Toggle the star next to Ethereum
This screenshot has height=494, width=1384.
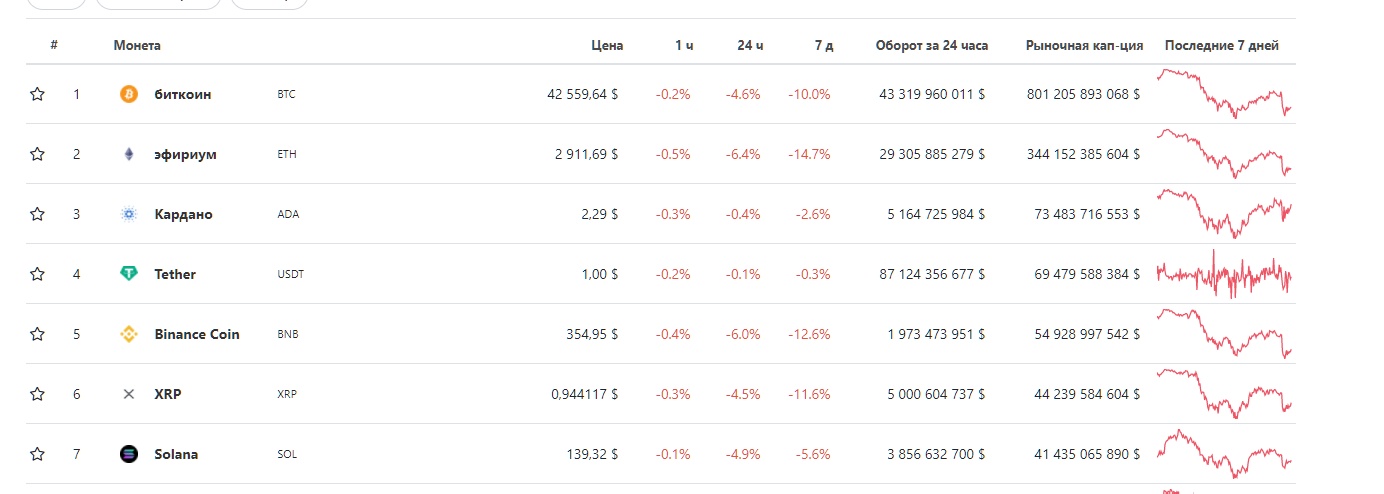pos(37,154)
